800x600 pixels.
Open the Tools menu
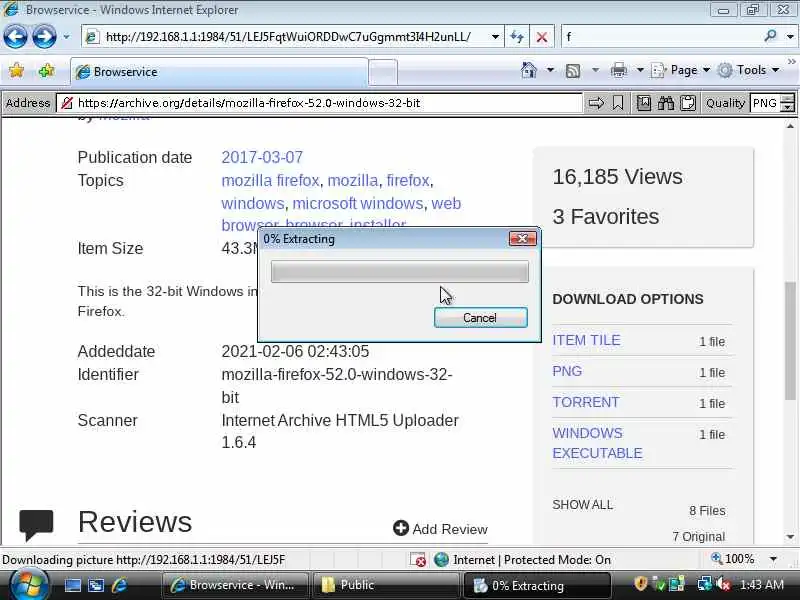[748, 70]
